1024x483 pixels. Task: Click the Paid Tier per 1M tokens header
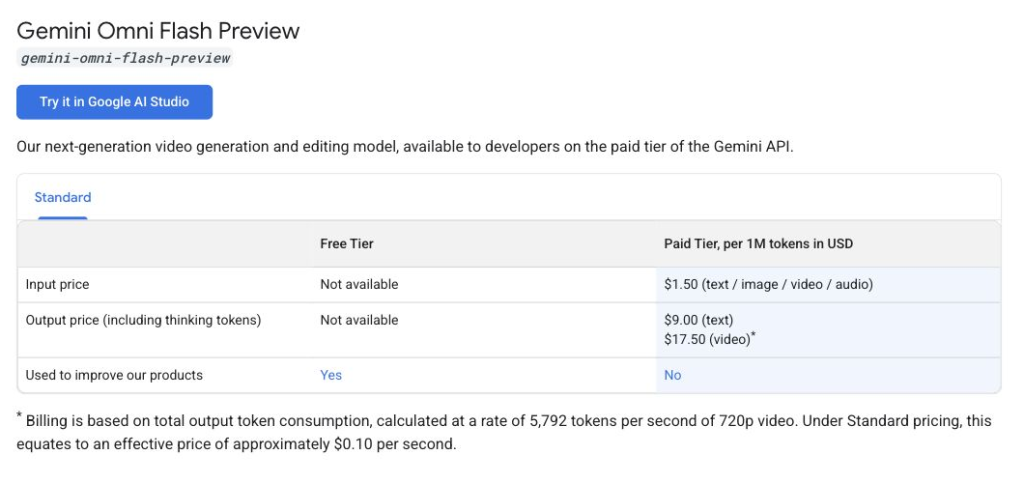(758, 243)
